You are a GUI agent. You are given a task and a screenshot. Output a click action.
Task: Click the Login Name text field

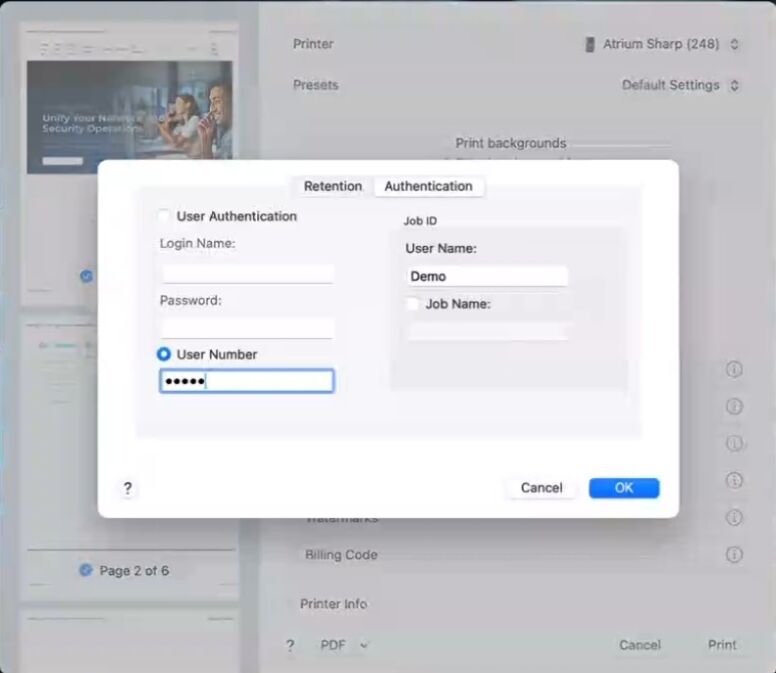(x=247, y=273)
